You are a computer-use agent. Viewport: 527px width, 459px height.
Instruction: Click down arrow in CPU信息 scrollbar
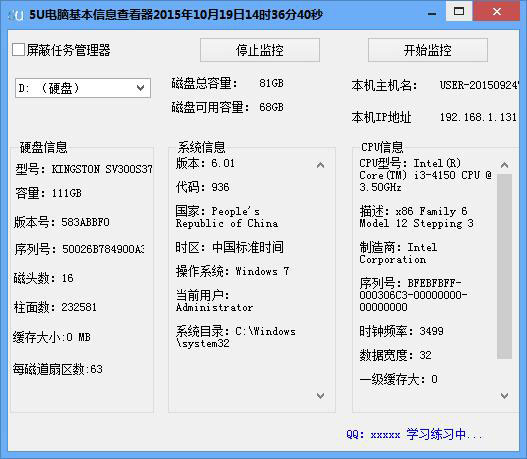coord(504,395)
